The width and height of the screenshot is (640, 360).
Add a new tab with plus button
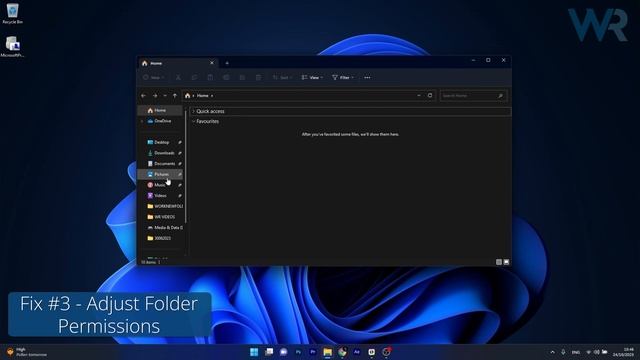pyautogui.click(x=227, y=63)
